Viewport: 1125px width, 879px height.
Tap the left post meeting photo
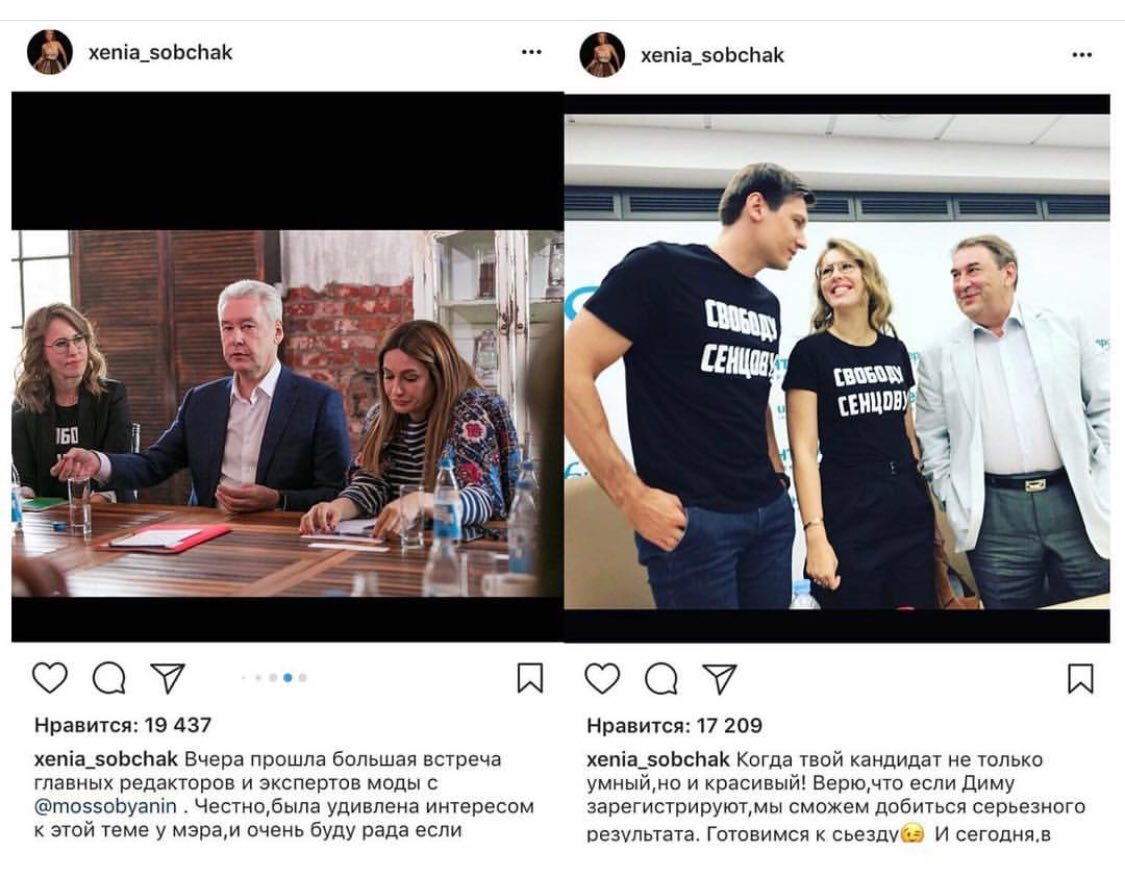pyautogui.click(x=287, y=413)
